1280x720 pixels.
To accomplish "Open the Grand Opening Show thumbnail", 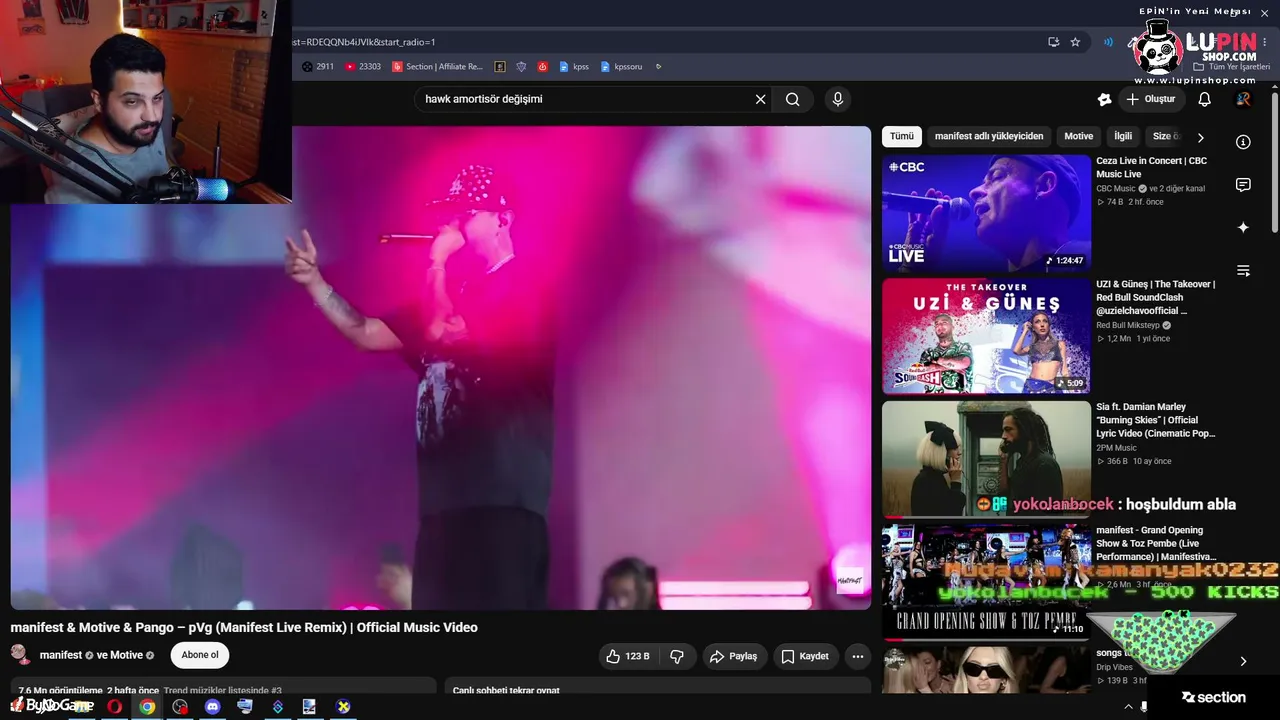I will 986,582.
